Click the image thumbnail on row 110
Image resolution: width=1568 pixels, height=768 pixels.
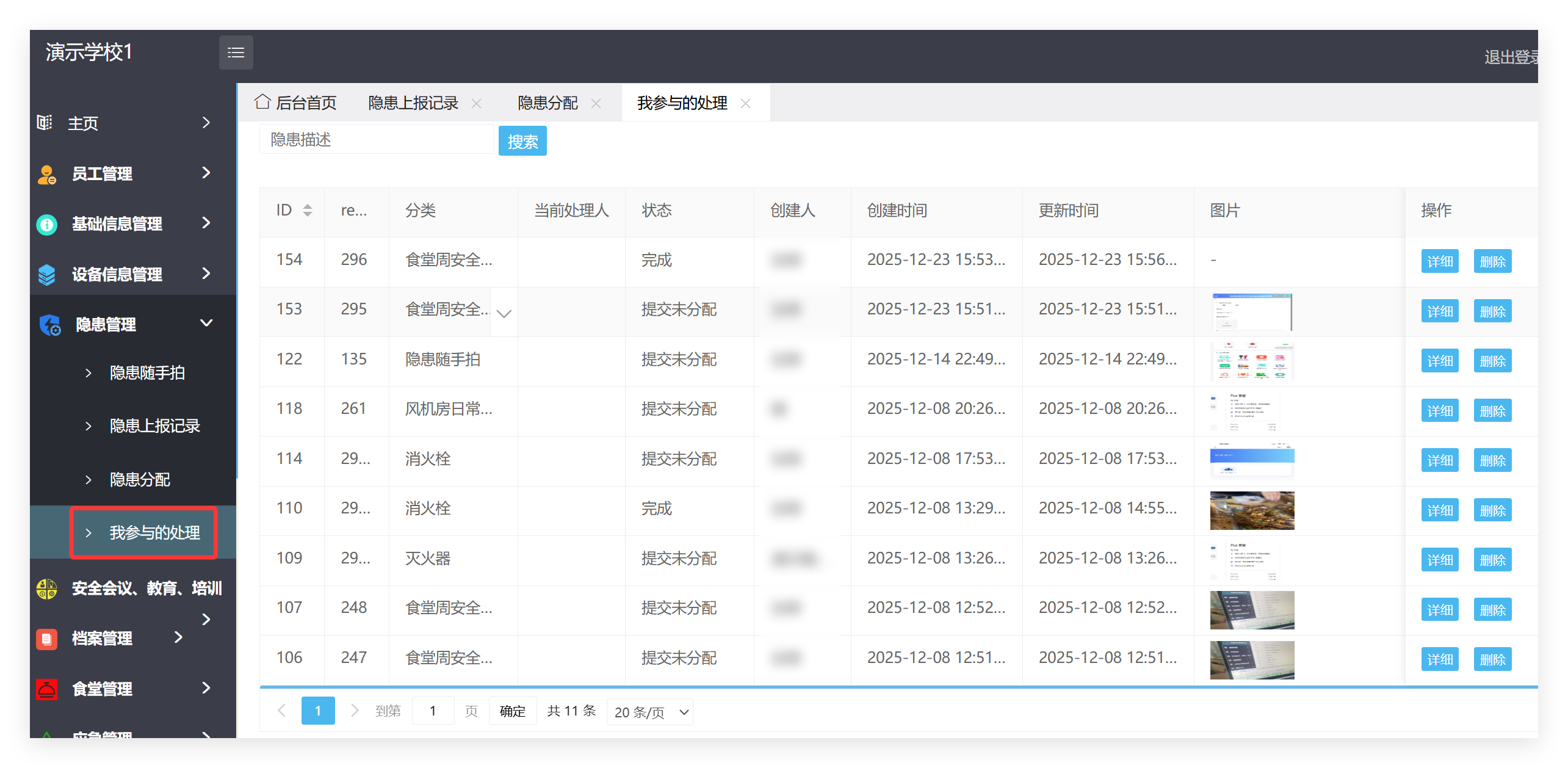pos(1251,510)
